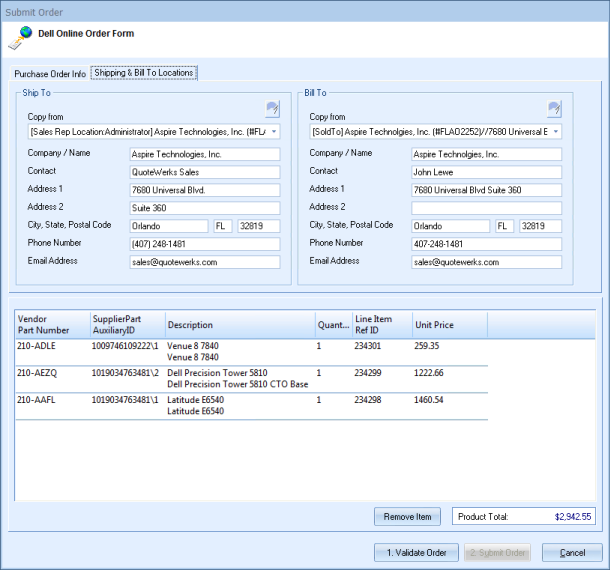Click Ship To Email Address field

[x=204, y=262]
